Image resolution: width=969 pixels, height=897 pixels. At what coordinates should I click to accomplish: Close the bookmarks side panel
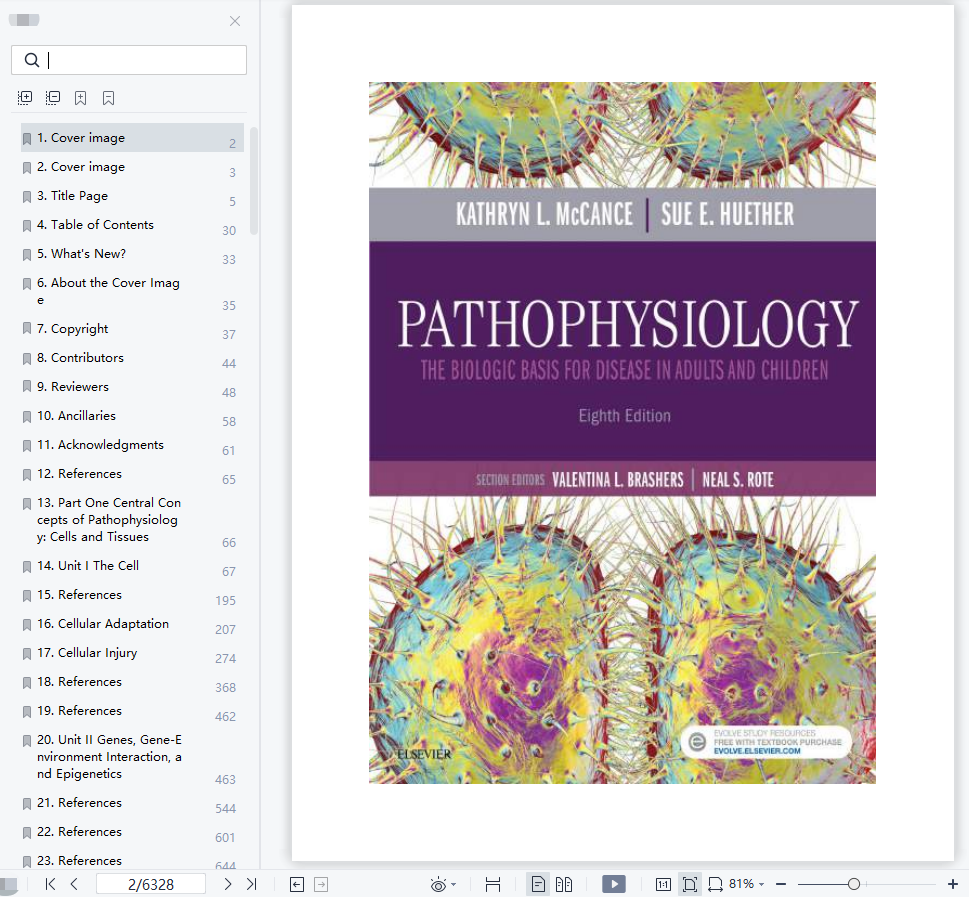235,21
